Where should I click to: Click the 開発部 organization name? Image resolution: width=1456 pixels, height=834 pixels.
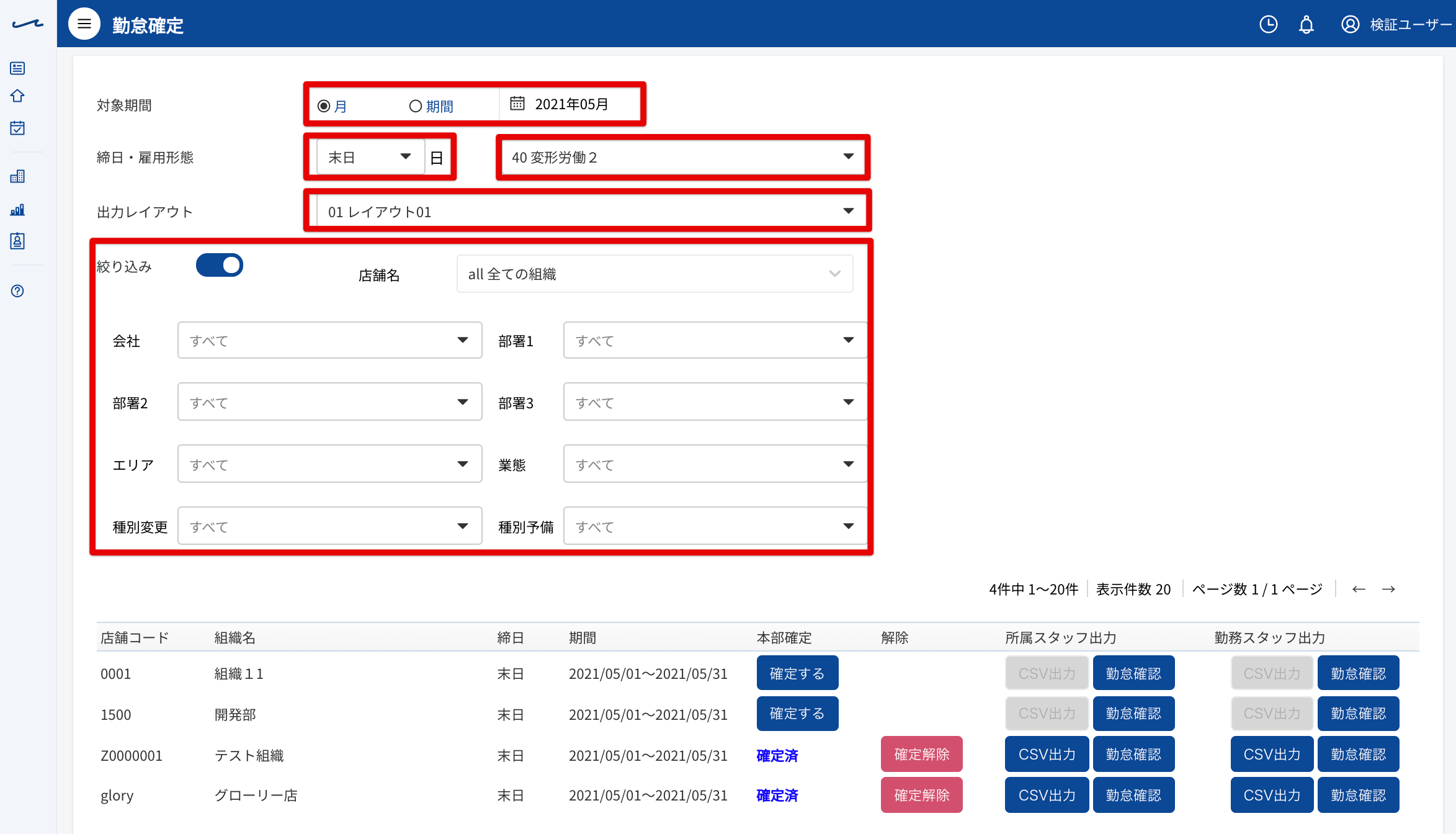[235, 714]
